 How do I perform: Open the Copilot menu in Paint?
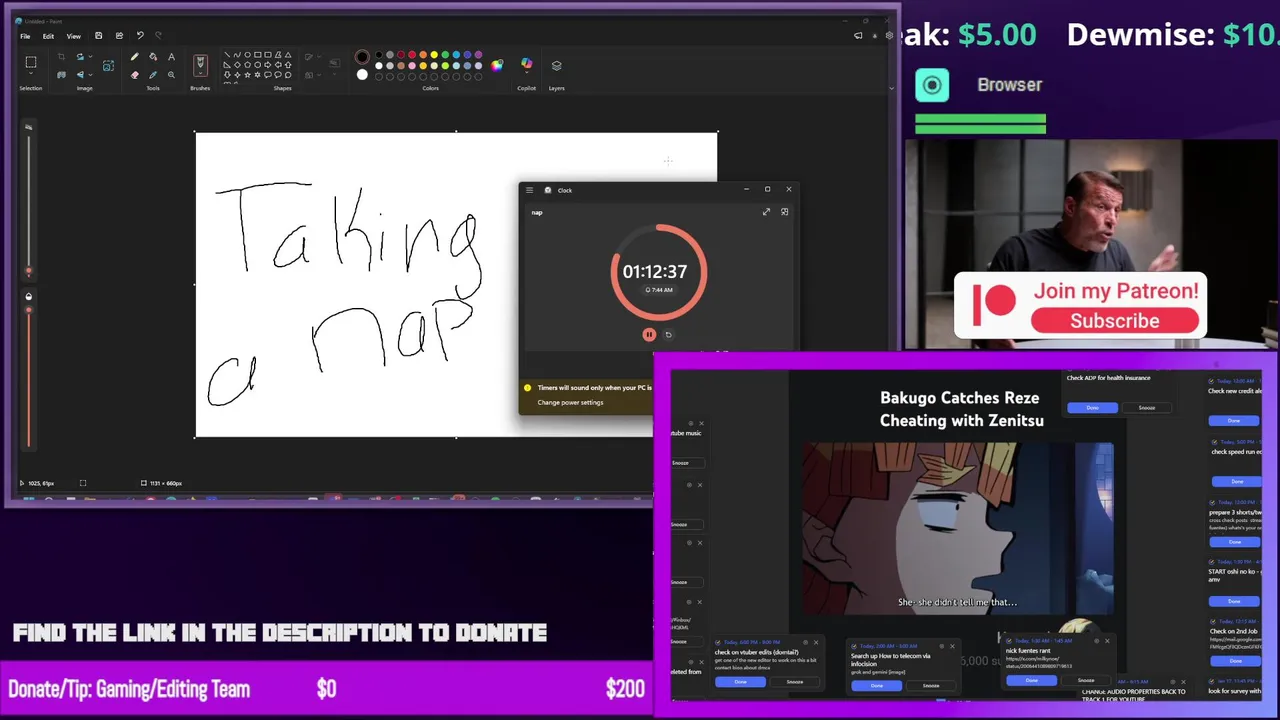pyautogui.click(x=527, y=65)
